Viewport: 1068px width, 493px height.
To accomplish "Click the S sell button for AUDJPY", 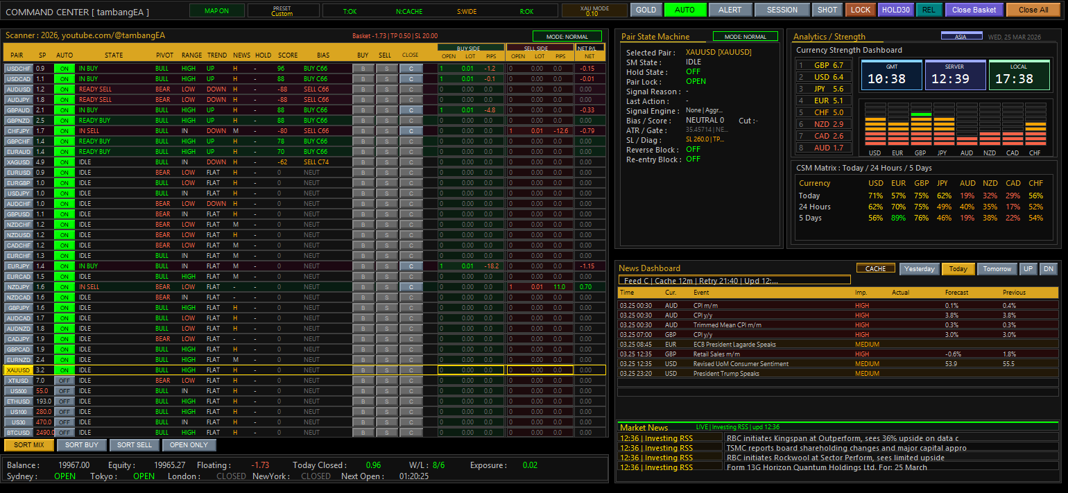I will pos(385,99).
